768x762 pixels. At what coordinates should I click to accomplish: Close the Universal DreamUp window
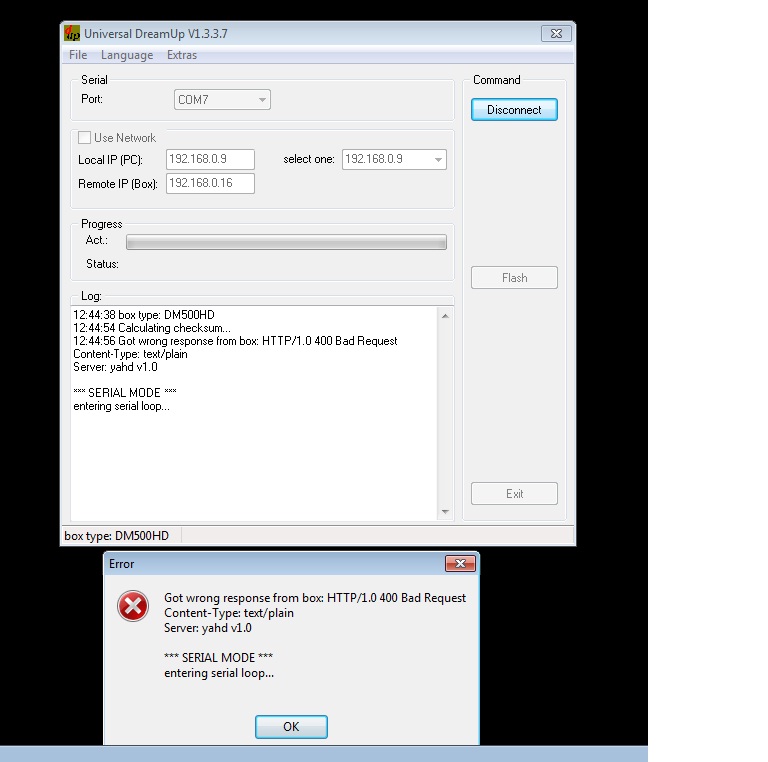556,33
